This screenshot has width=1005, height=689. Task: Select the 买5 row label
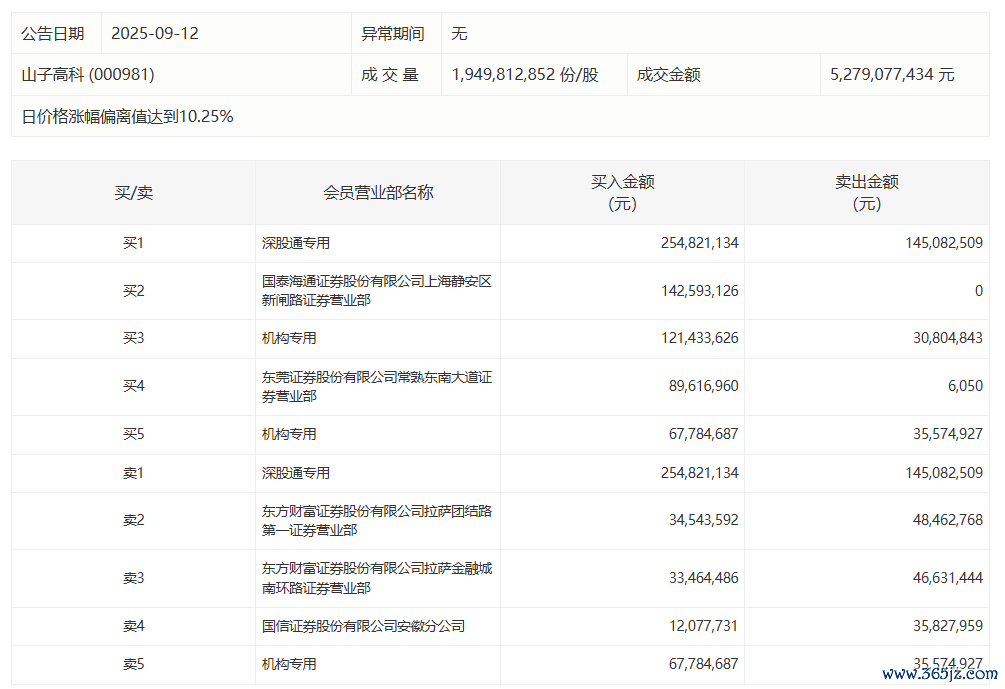(133, 434)
